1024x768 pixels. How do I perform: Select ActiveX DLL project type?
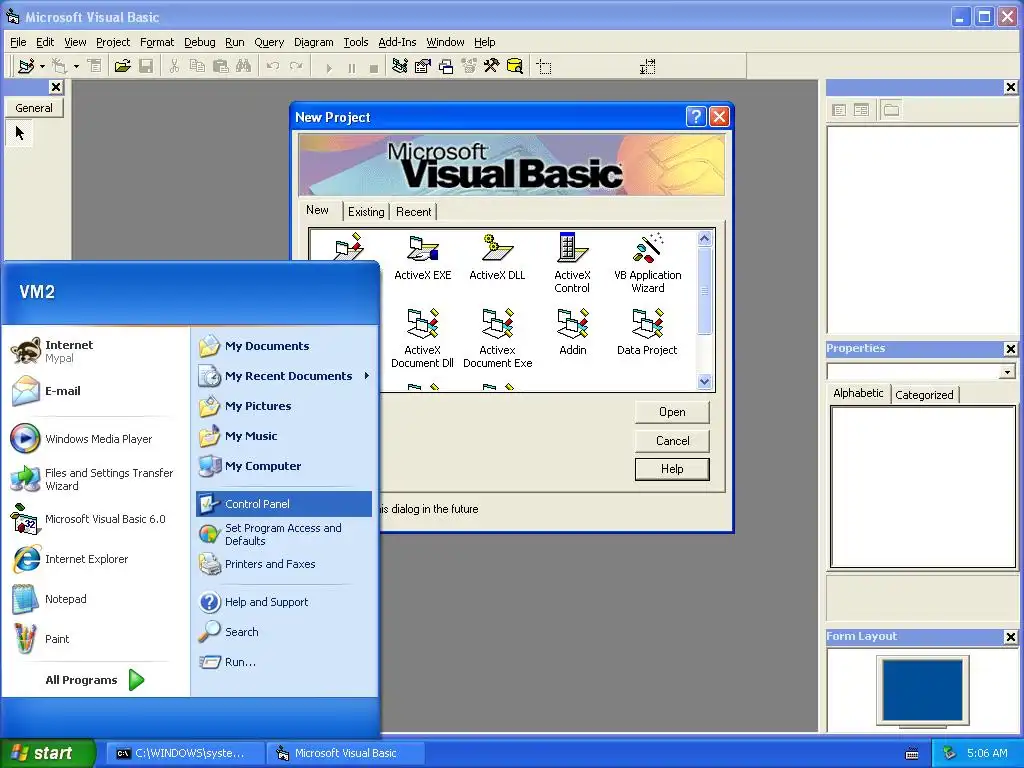[x=497, y=257]
